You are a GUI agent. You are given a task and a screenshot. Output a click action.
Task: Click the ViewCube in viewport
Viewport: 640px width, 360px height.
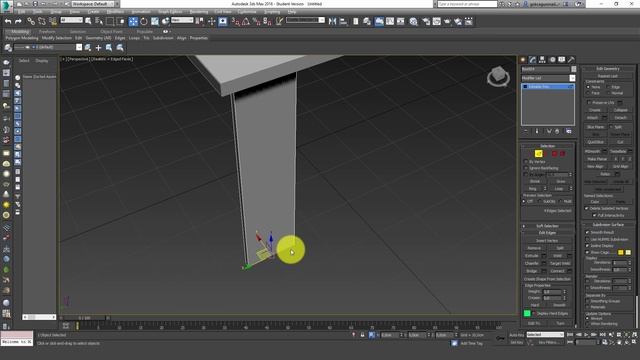498,76
